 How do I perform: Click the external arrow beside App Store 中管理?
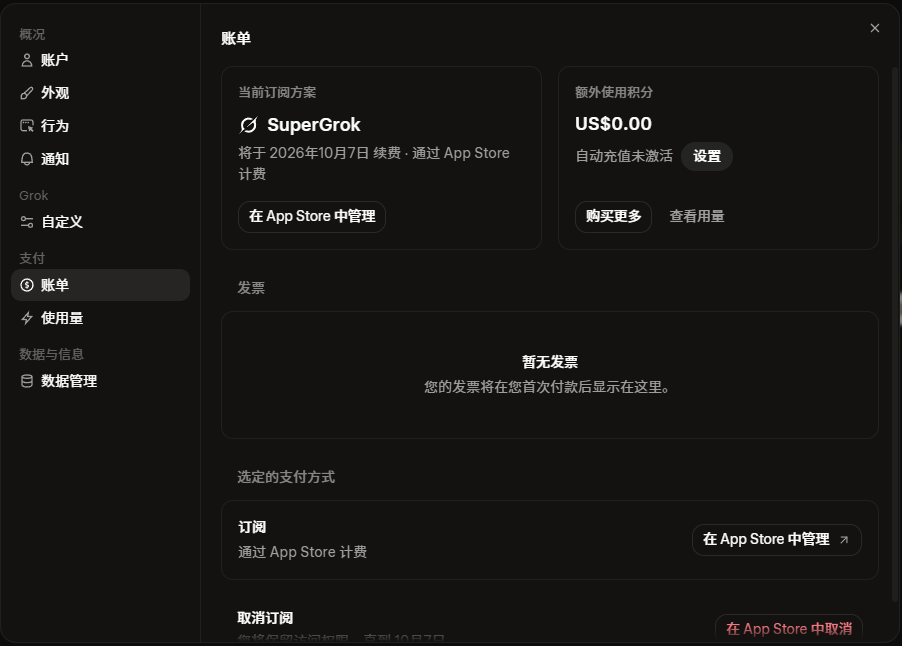tap(844, 540)
